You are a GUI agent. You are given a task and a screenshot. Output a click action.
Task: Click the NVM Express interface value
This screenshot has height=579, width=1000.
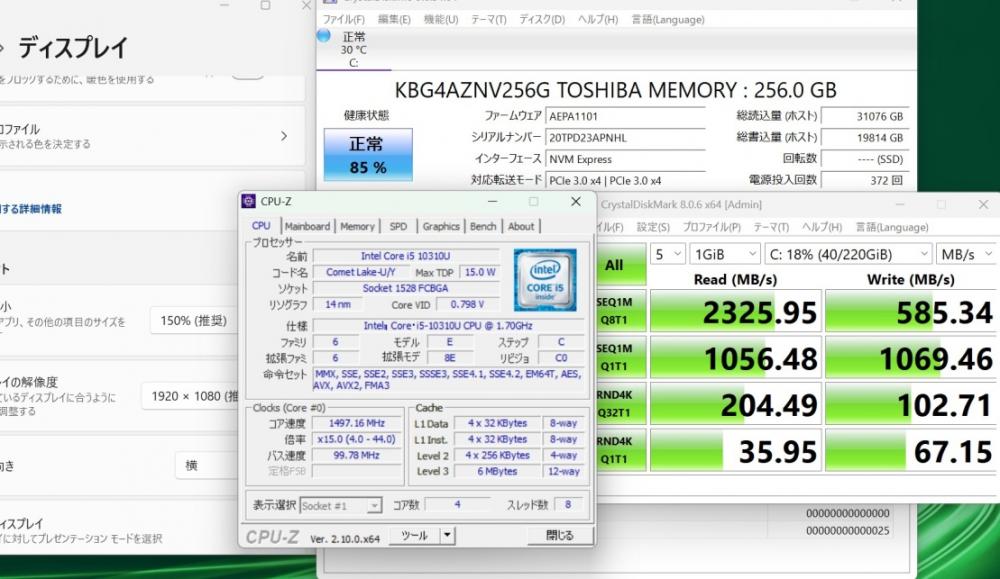pyautogui.click(x=626, y=159)
